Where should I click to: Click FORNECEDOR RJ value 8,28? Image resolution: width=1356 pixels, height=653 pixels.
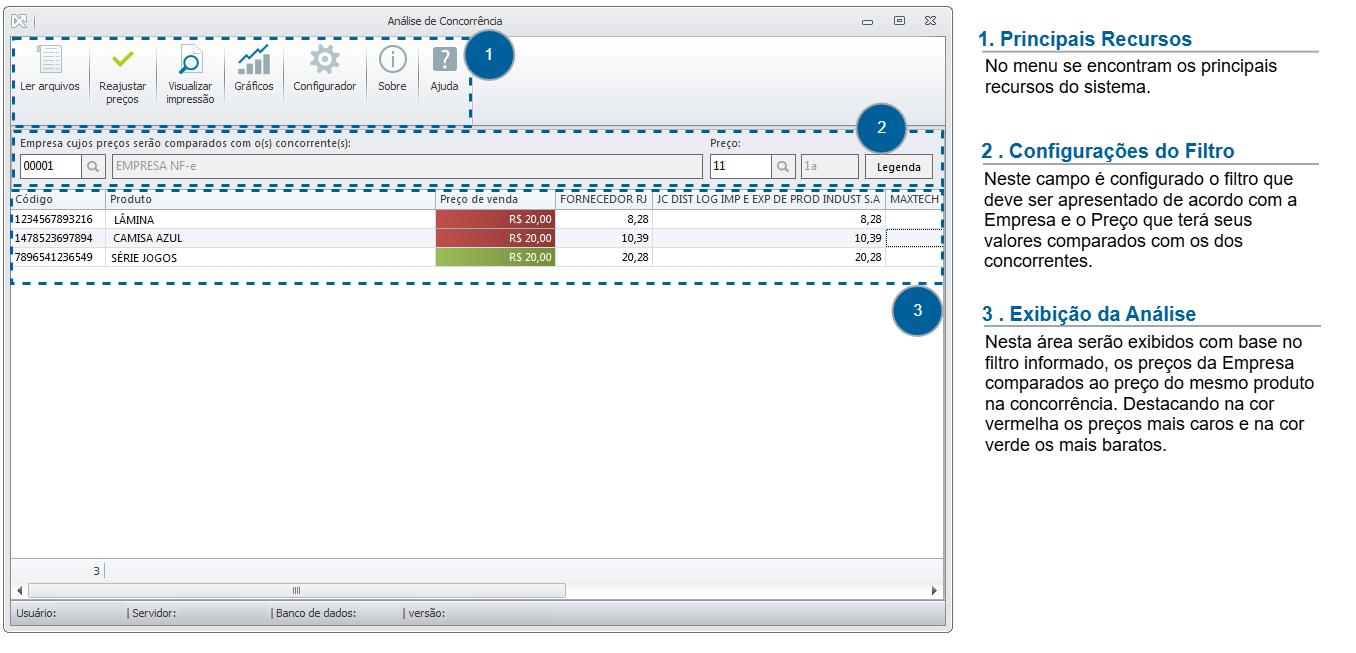604,219
